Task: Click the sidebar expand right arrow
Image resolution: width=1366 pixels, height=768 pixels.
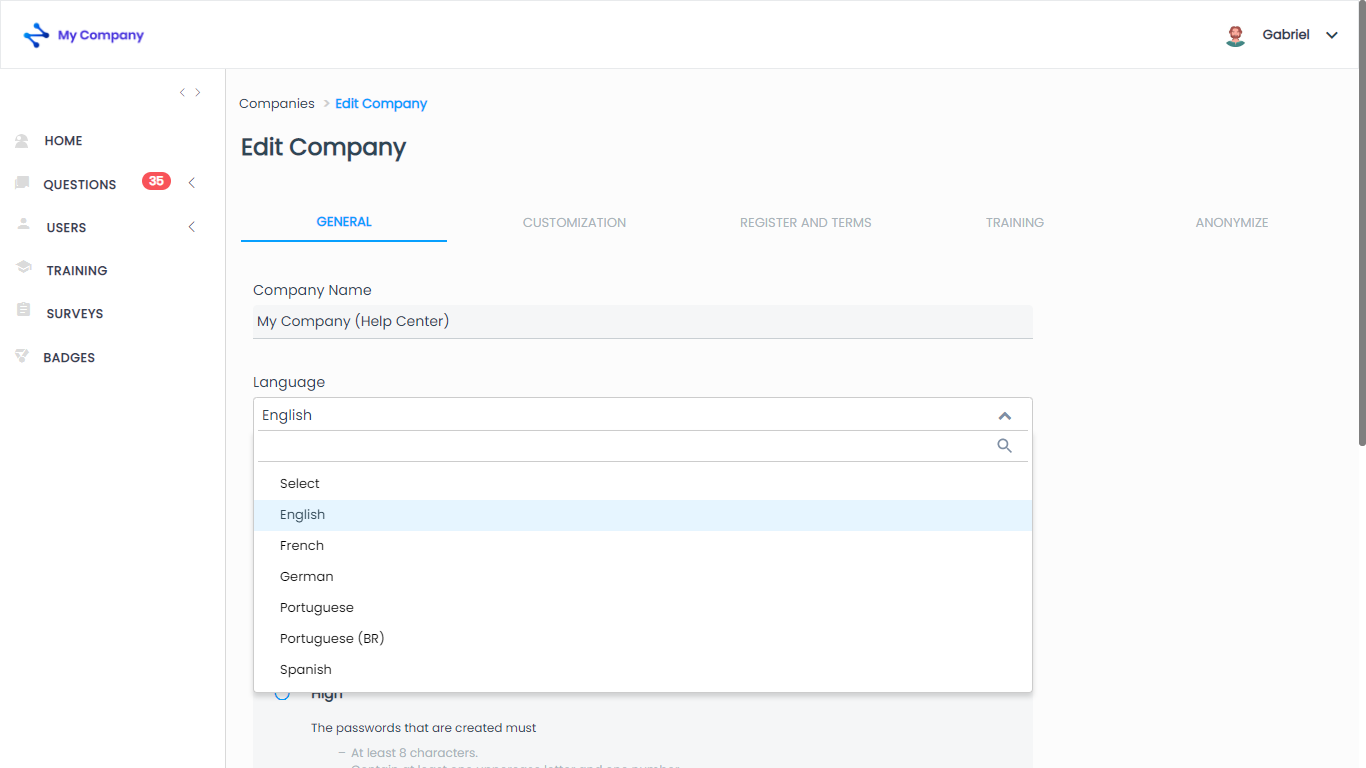Action: click(198, 92)
